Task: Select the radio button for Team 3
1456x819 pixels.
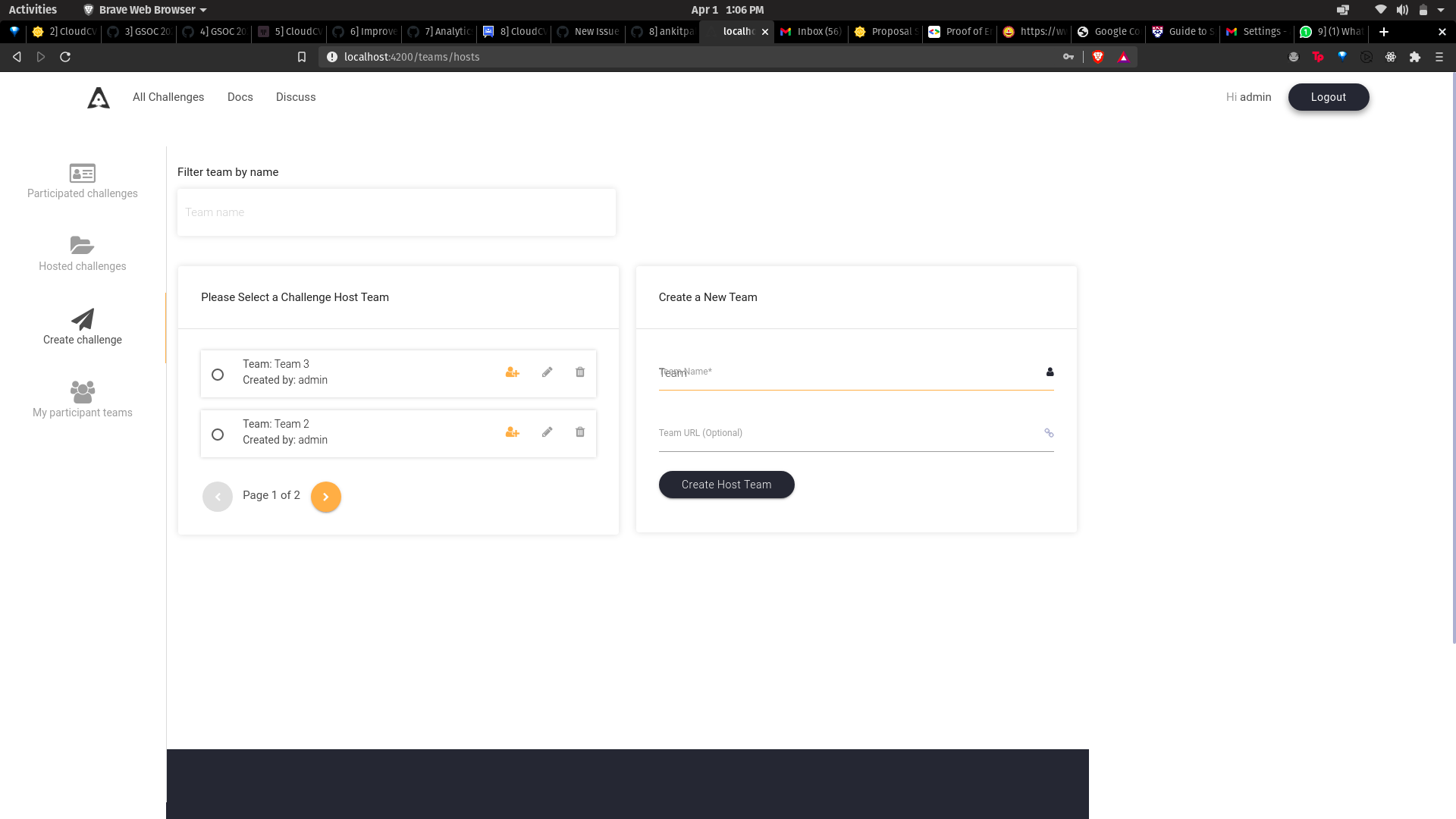Action: (x=218, y=375)
